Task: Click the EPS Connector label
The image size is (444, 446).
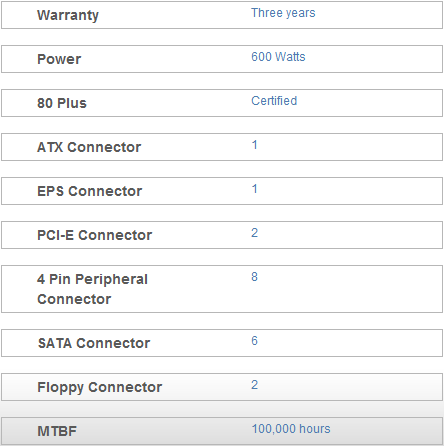Action: pyautogui.click(x=89, y=191)
